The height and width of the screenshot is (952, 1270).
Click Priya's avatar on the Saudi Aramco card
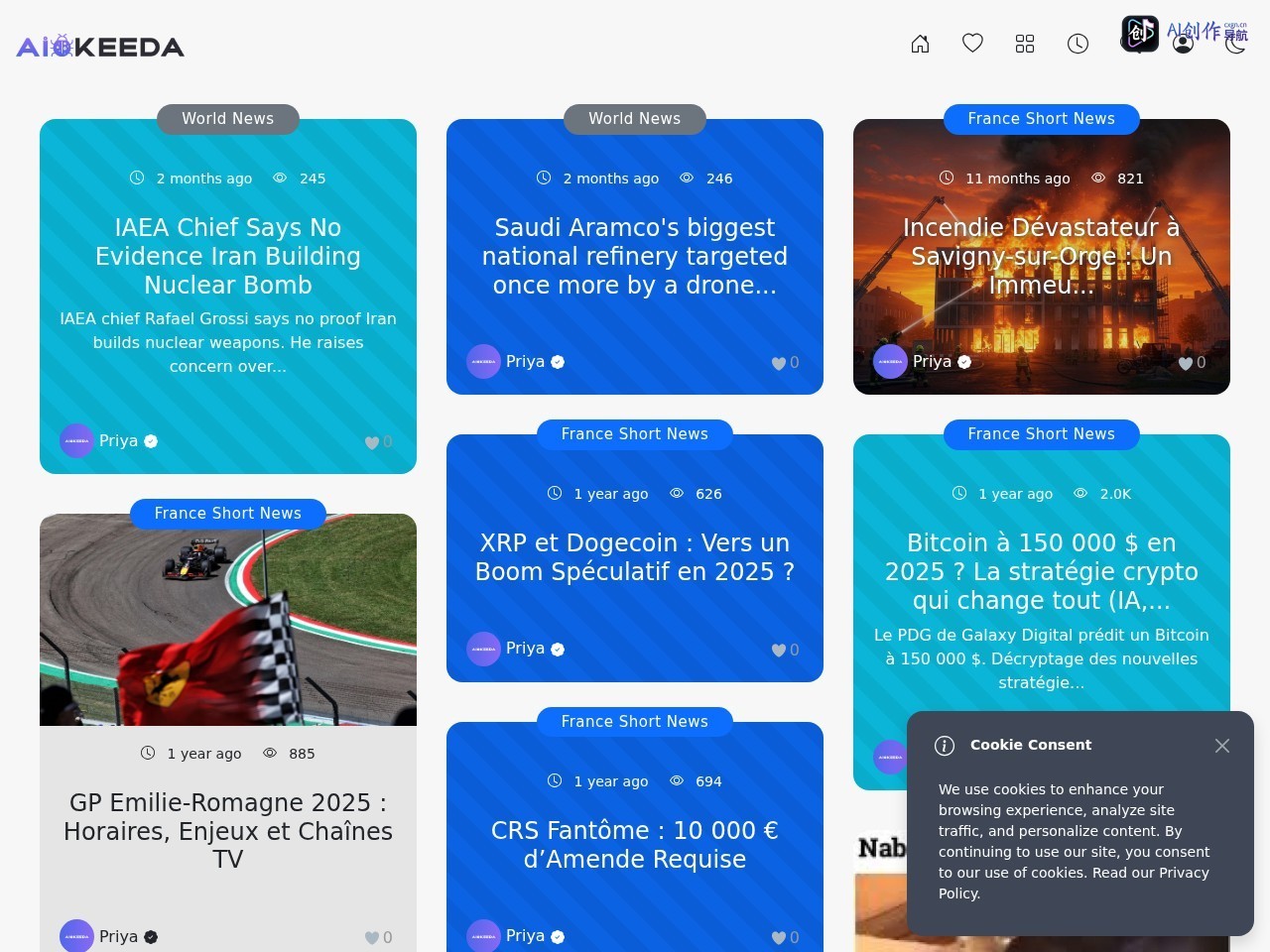(483, 362)
